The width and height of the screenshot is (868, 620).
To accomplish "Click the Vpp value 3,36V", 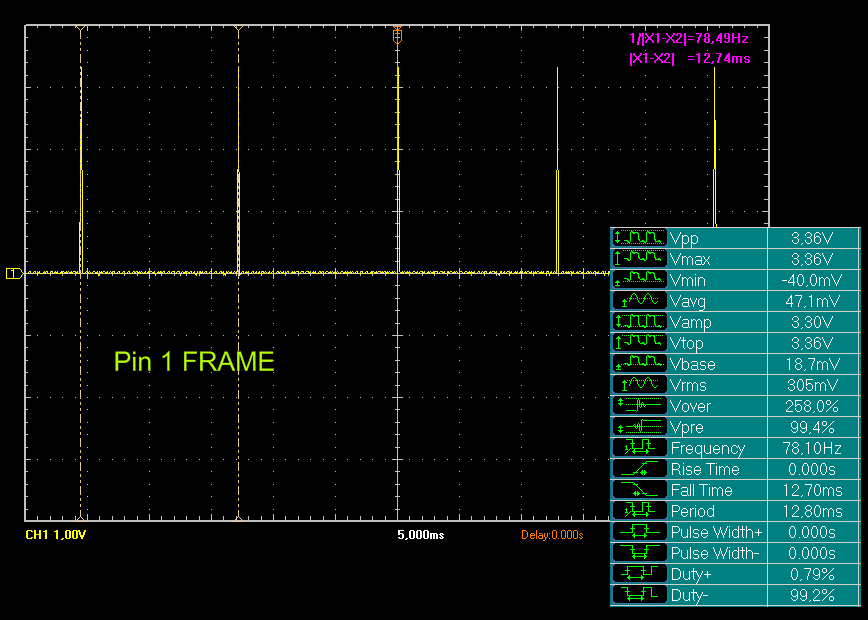I will coord(812,238).
